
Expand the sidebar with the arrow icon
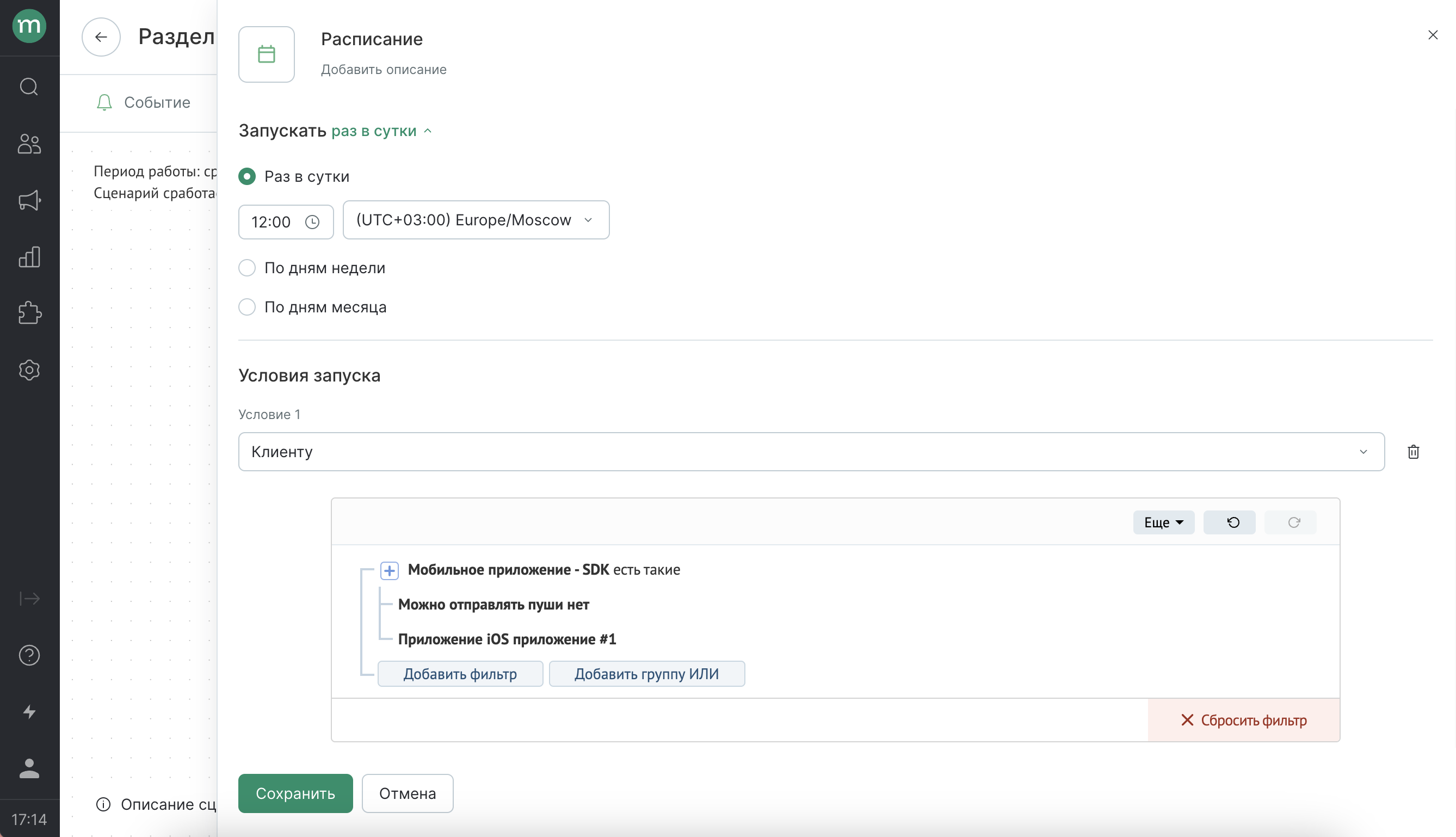tap(29, 599)
